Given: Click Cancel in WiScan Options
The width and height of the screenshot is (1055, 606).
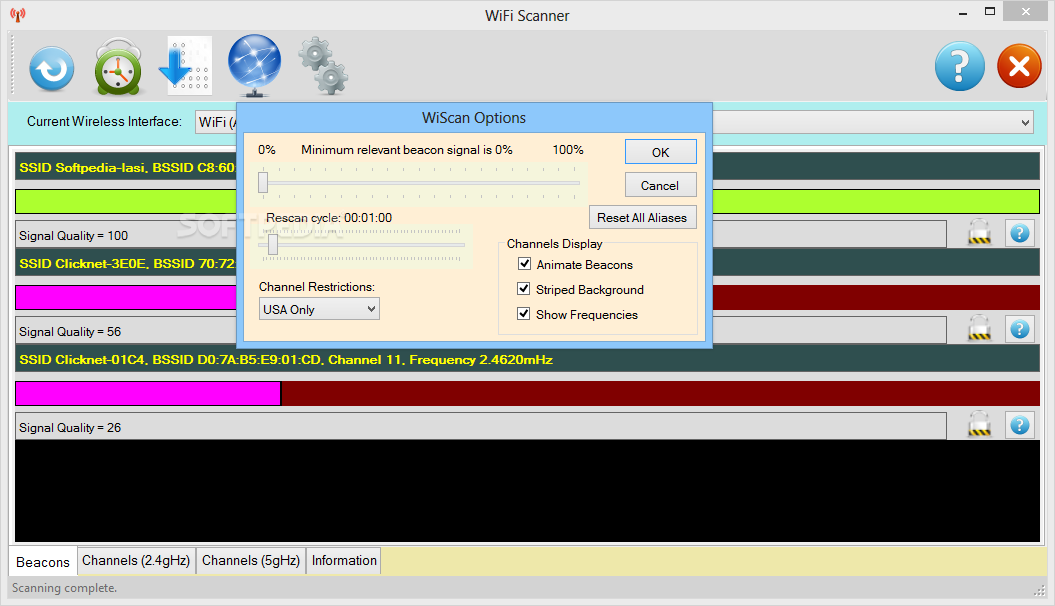Looking at the screenshot, I should pos(660,185).
